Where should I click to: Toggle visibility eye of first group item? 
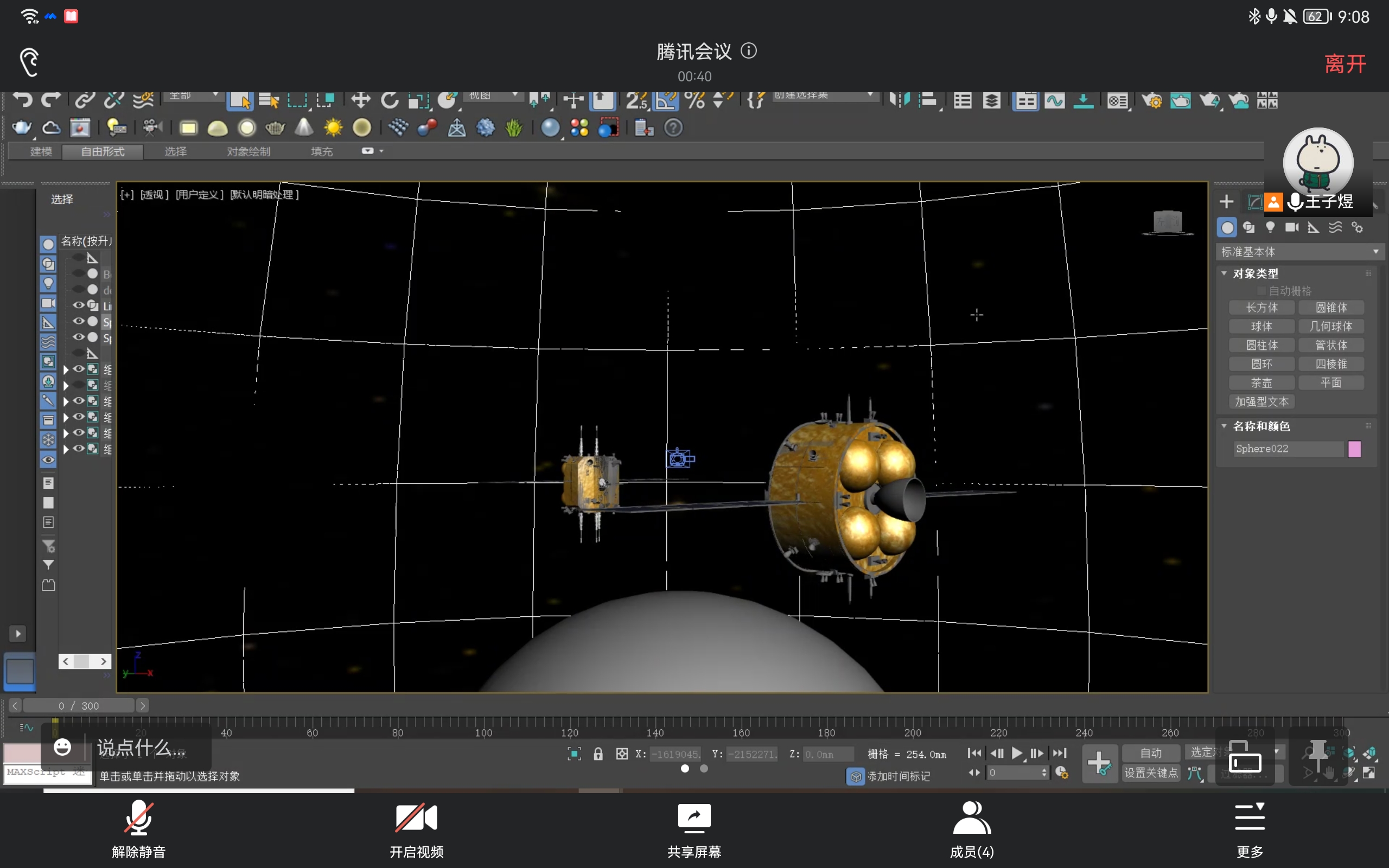pos(79,368)
